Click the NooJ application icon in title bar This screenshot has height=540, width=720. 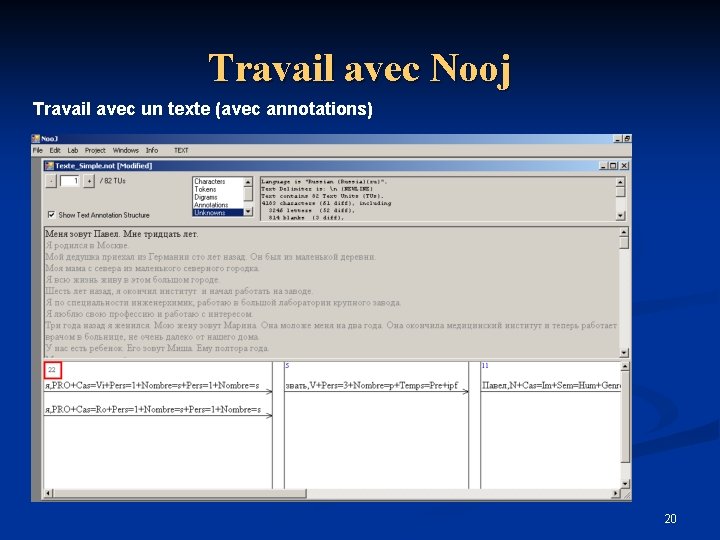coord(36,139)
